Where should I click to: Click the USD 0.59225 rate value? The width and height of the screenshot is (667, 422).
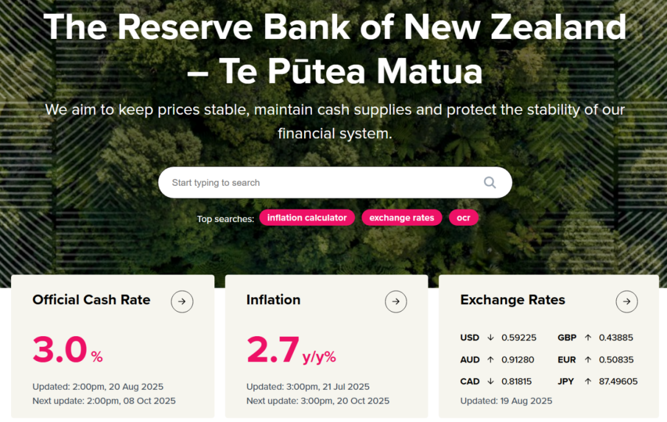click(x=519, y=337)
